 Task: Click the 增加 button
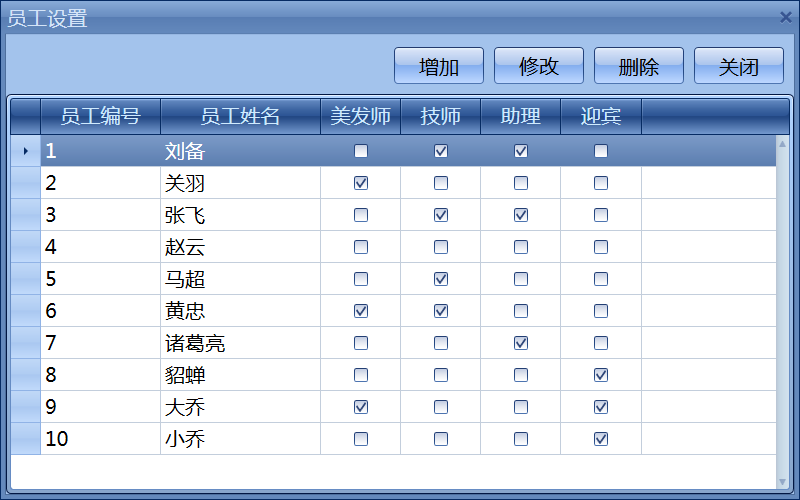(439, 66)
